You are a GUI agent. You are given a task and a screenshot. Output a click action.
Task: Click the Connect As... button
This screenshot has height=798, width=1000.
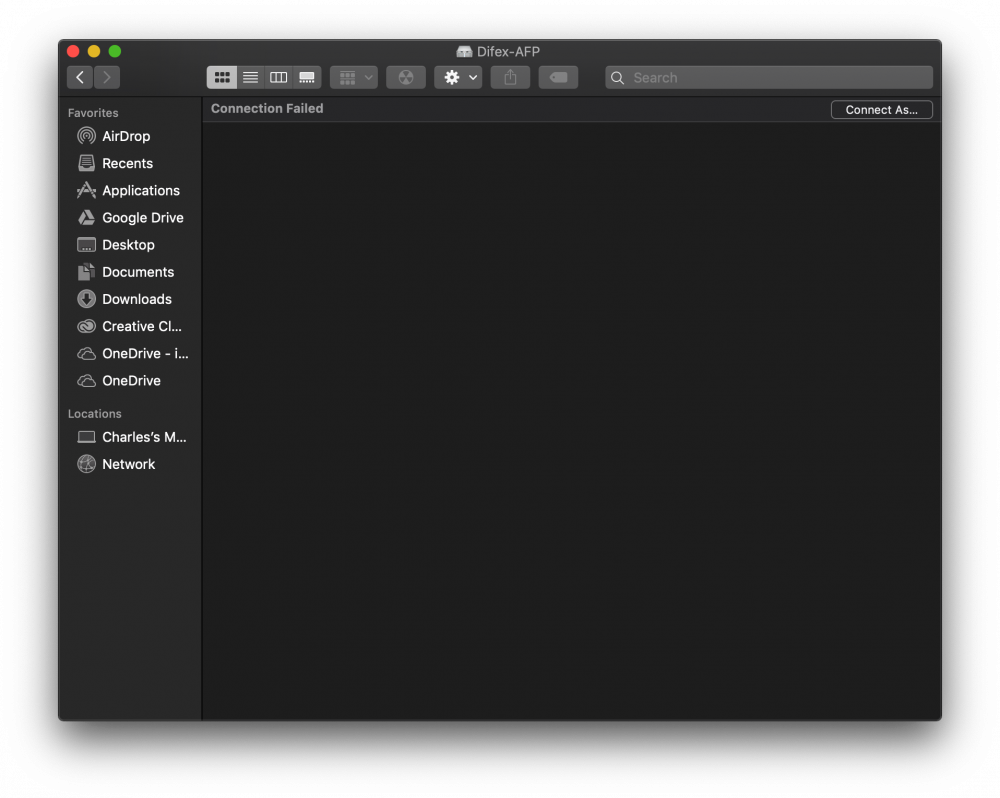881,110
